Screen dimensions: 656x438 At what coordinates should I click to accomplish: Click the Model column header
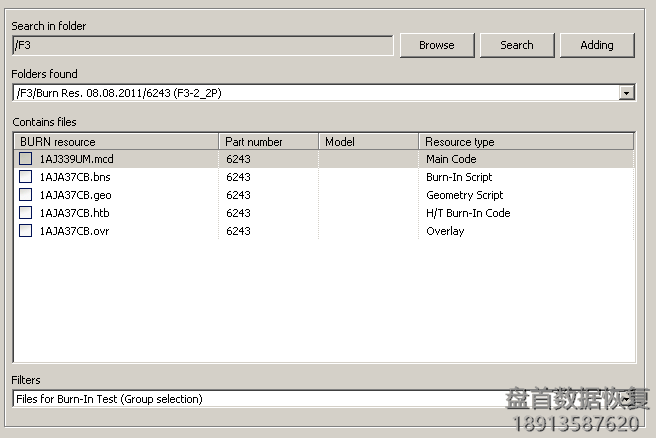368,142
